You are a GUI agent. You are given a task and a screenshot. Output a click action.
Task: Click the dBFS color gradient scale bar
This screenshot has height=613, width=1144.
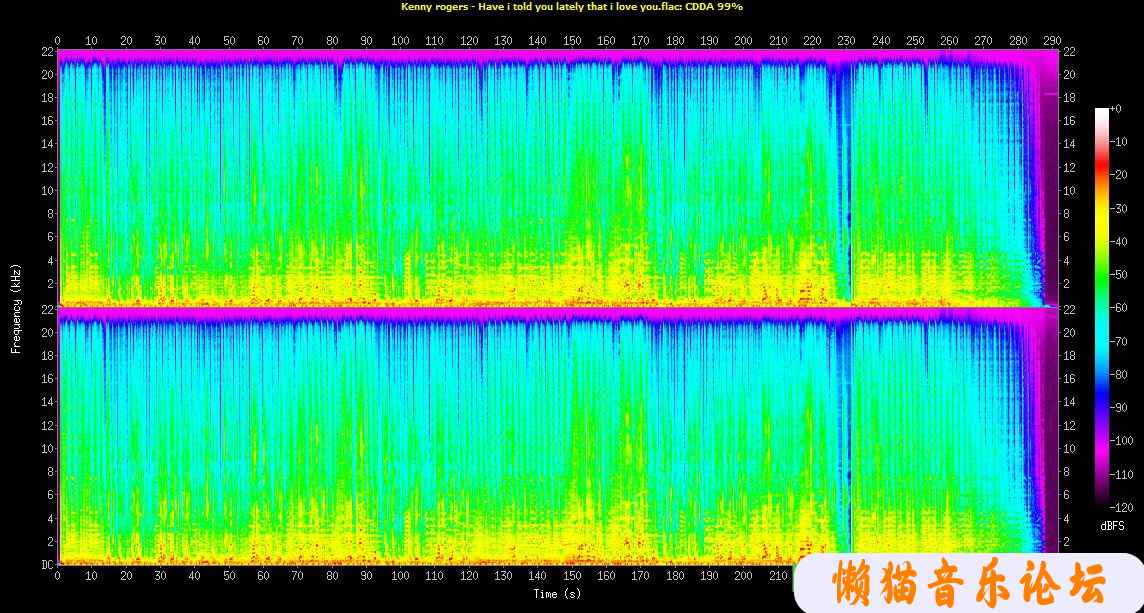pos(1101,306)
